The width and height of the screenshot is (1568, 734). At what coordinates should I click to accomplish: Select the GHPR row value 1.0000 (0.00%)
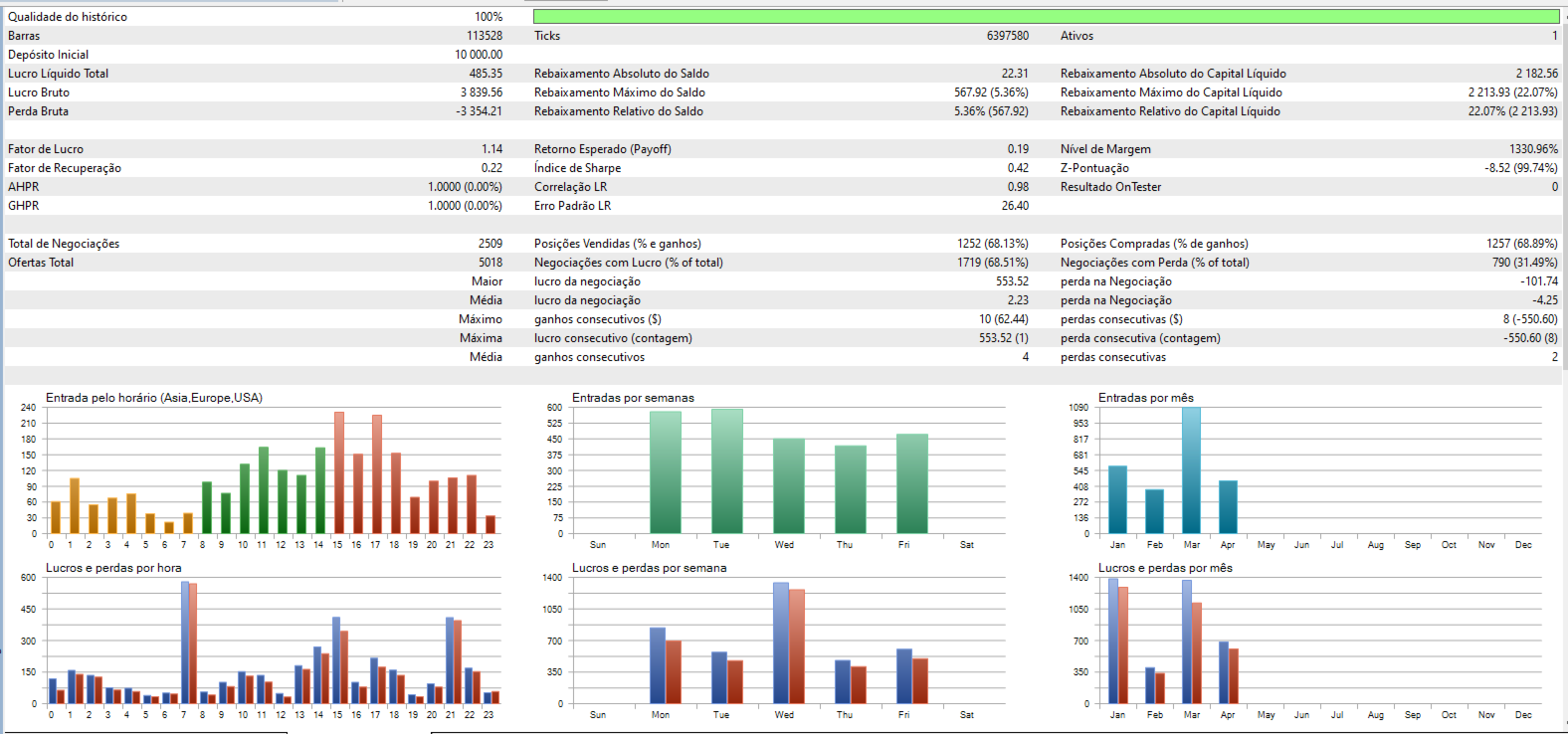[x=466, y=206]
